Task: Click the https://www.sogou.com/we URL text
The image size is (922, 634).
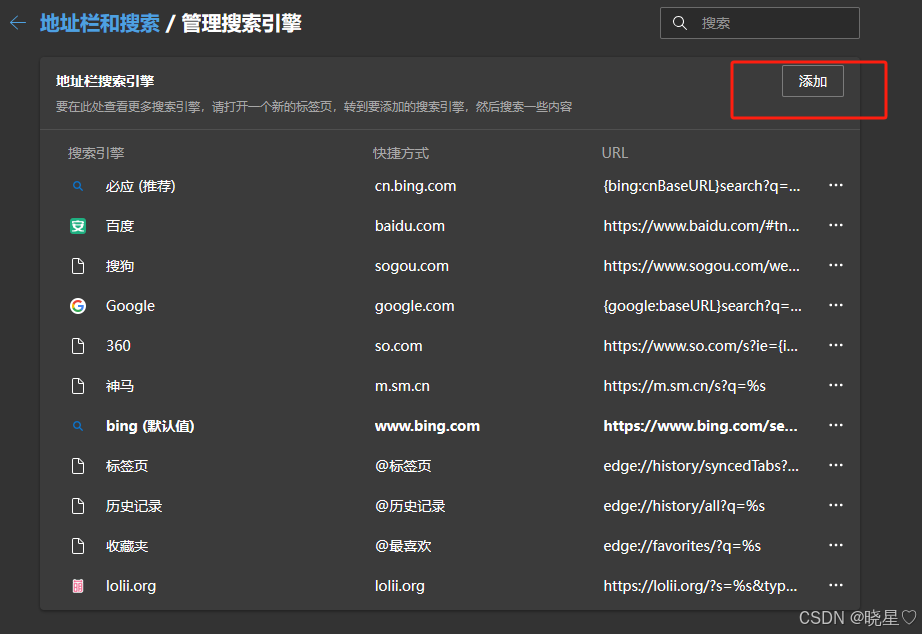Action: (x=701, y=266)
